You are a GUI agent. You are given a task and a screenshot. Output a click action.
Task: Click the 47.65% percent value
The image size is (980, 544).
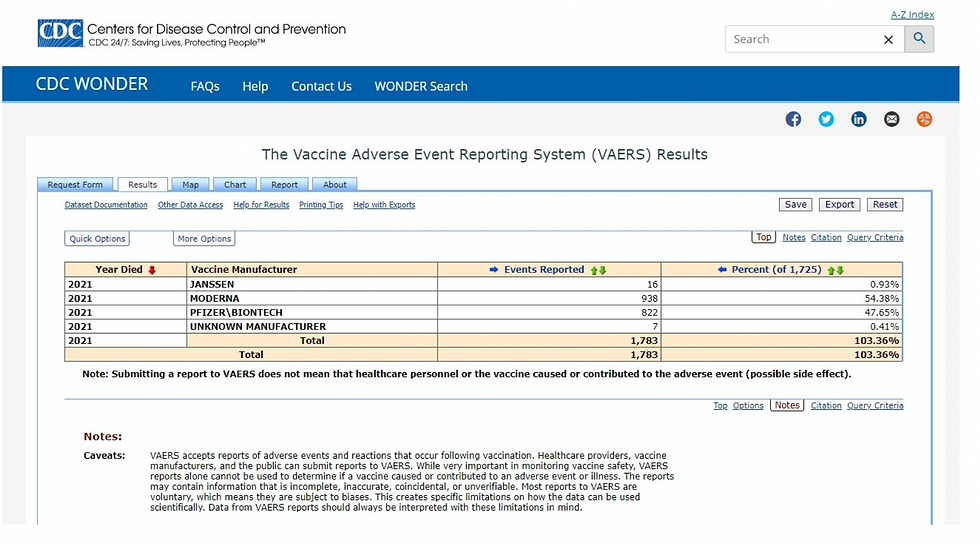click(882, 312)
